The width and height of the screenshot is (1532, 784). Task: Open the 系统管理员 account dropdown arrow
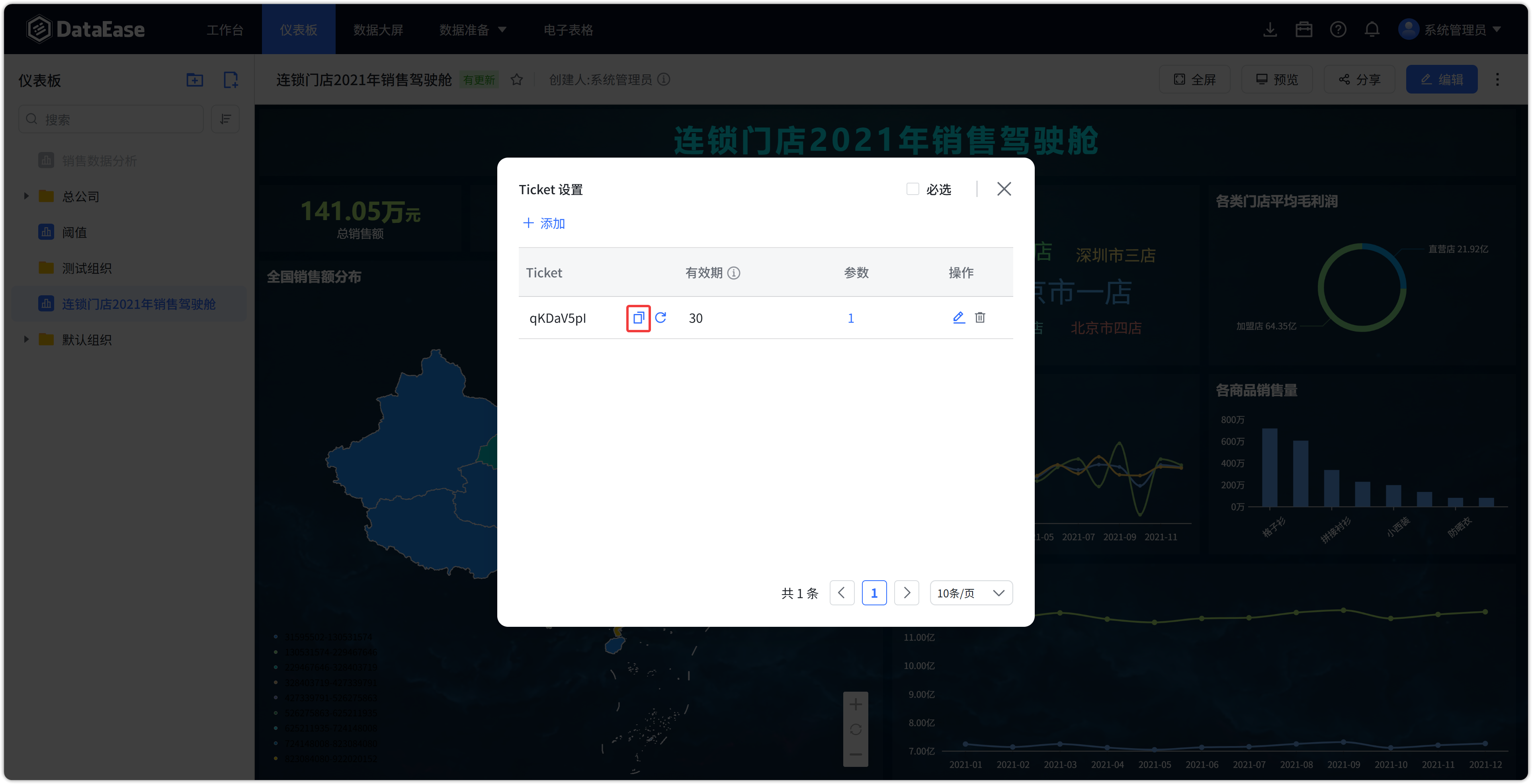point(1497,29)
